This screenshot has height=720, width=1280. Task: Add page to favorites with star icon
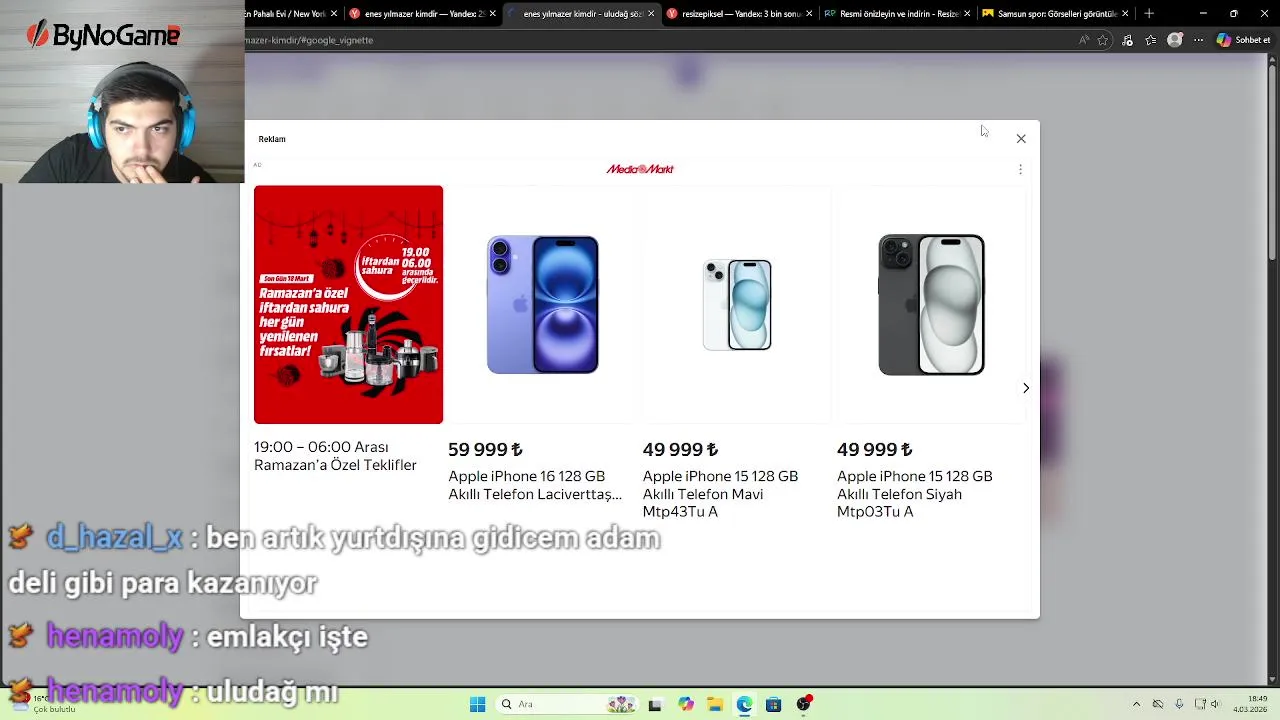pos(1103,40)
